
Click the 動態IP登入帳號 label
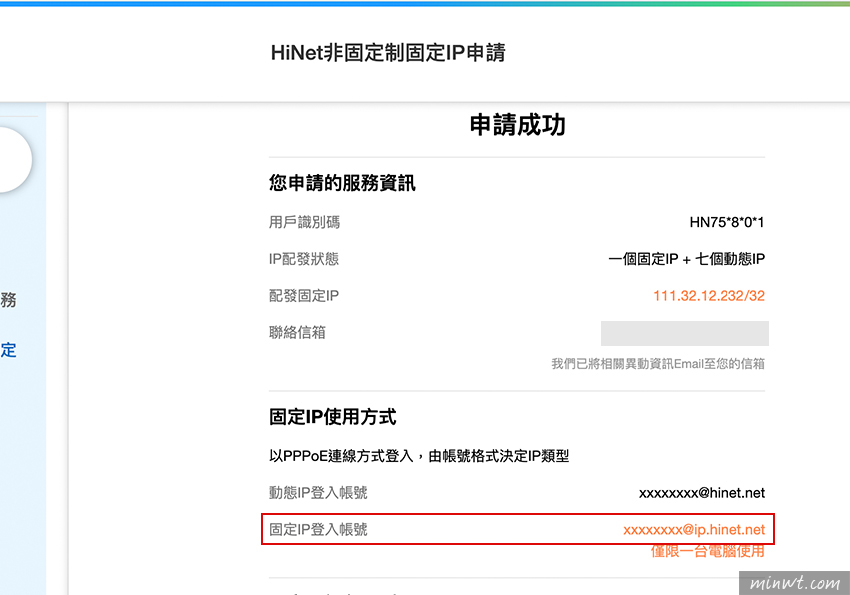318,493
